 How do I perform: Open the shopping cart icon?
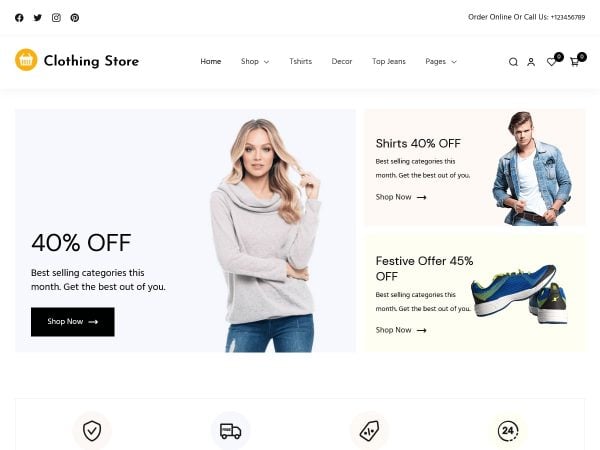point(574,62)
